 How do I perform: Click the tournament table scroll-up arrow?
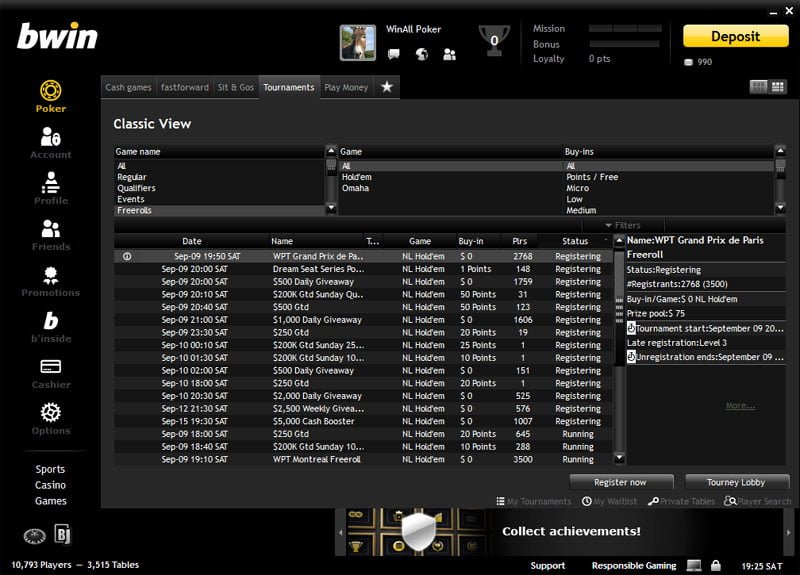[x=619, y=240]
